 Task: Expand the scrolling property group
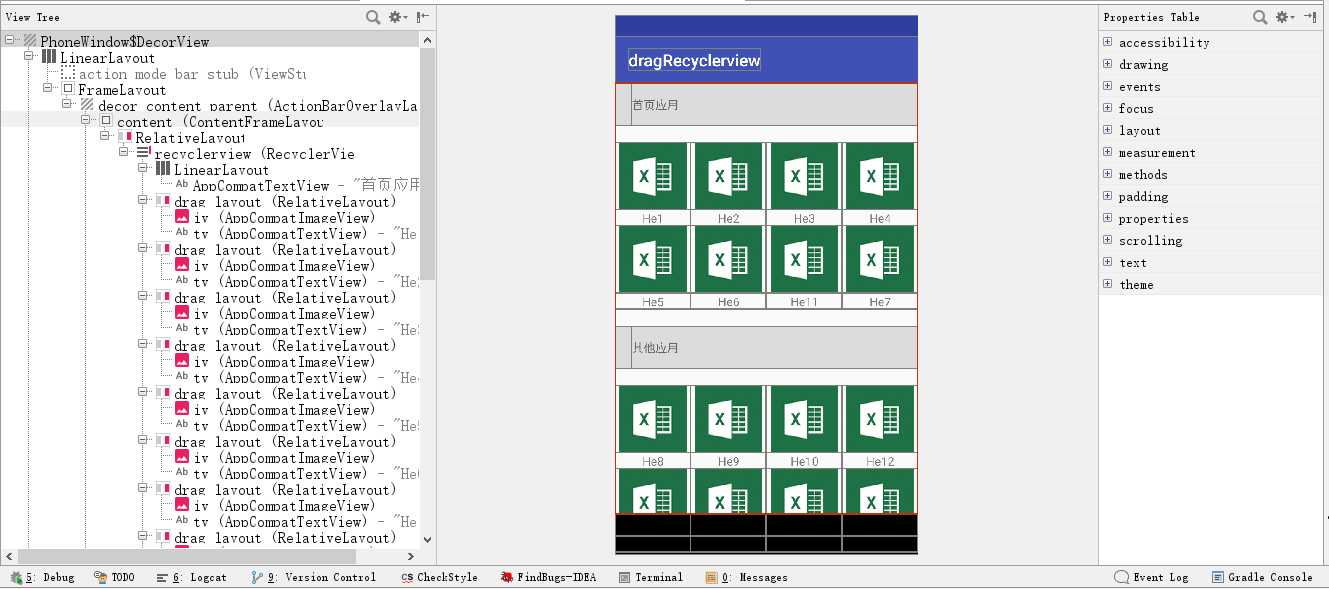click(1107, 240)
